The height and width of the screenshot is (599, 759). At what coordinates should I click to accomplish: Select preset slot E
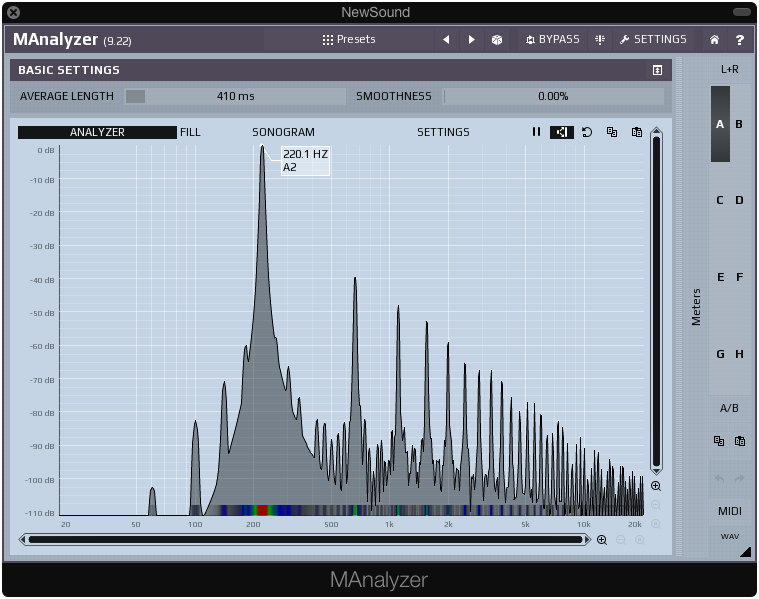(720, 277)
